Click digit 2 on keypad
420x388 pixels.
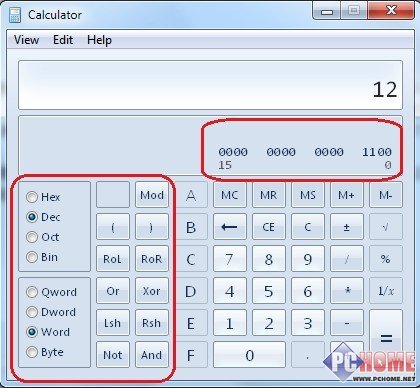click(x=269, y=323)
